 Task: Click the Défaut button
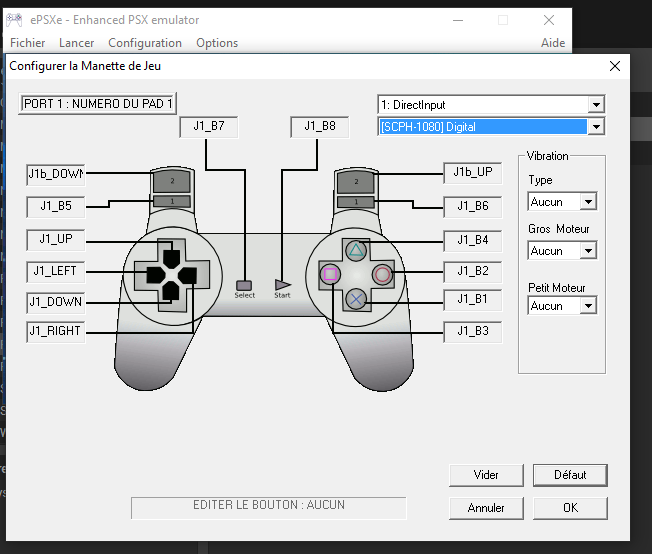click(570, 475)
